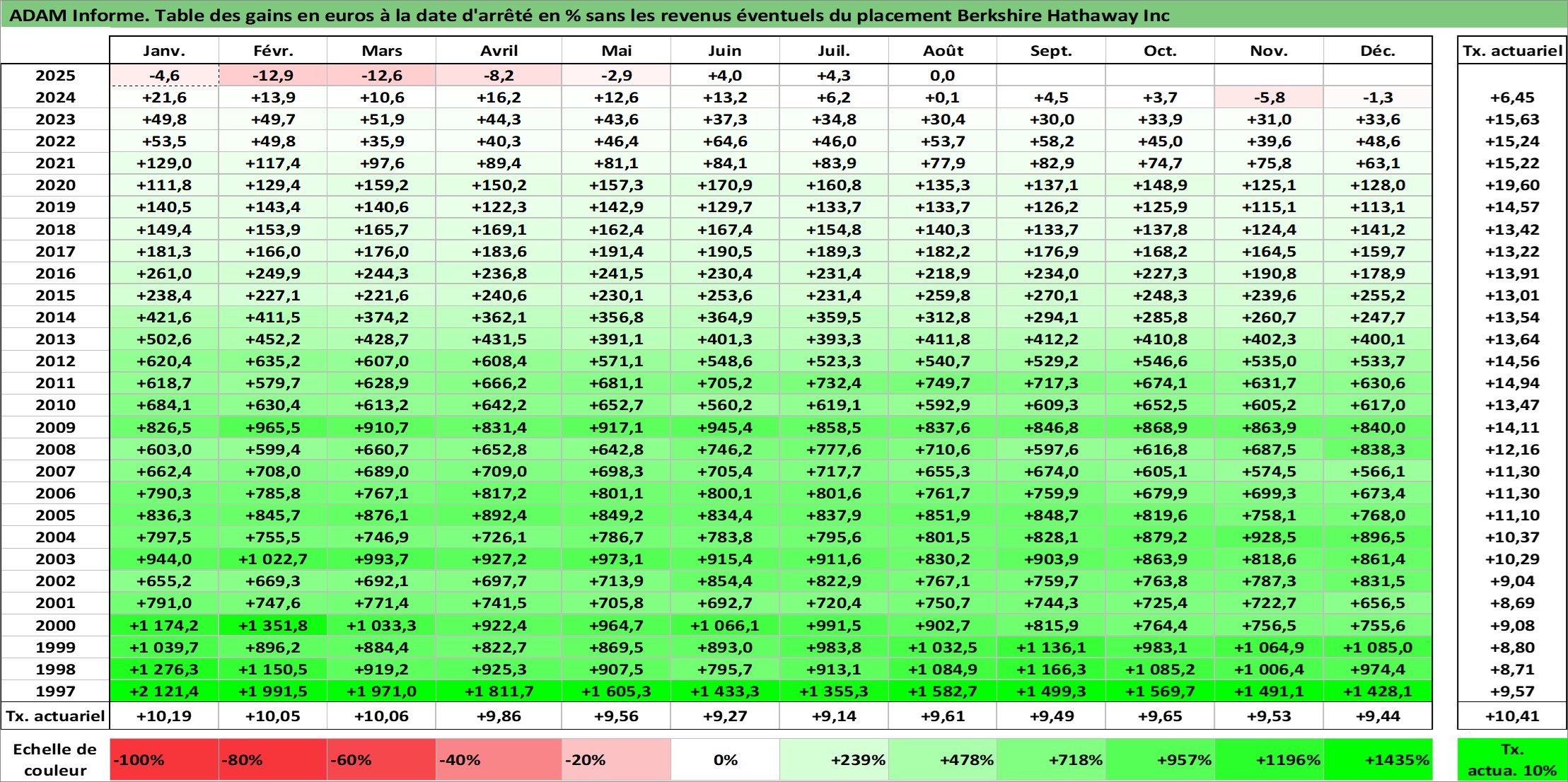
Task: Click the -12,6 cell for March 2025
Action: point(382,76)
